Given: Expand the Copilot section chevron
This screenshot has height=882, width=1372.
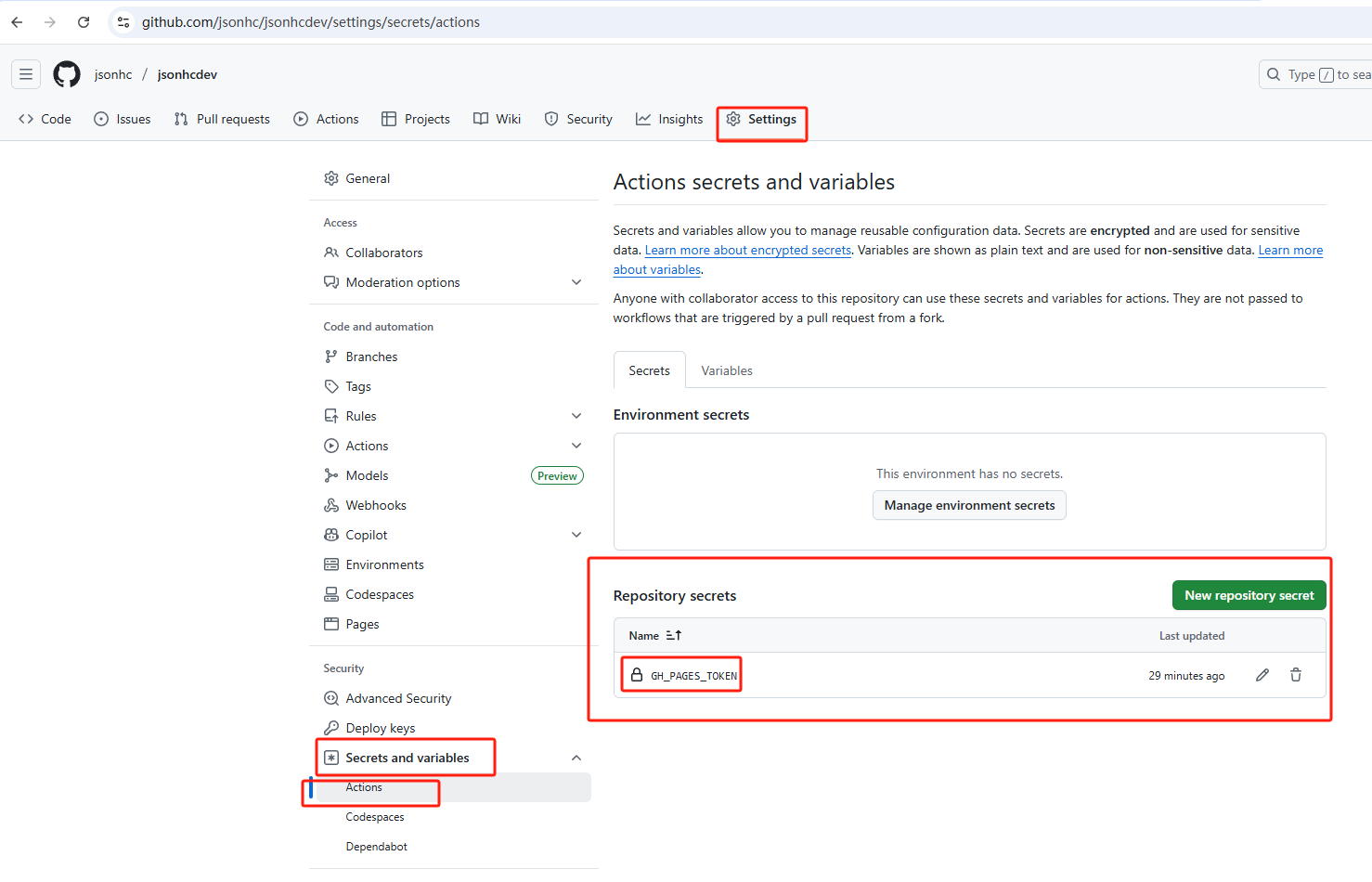Looking at the screenshot, I should pos(576,535).
